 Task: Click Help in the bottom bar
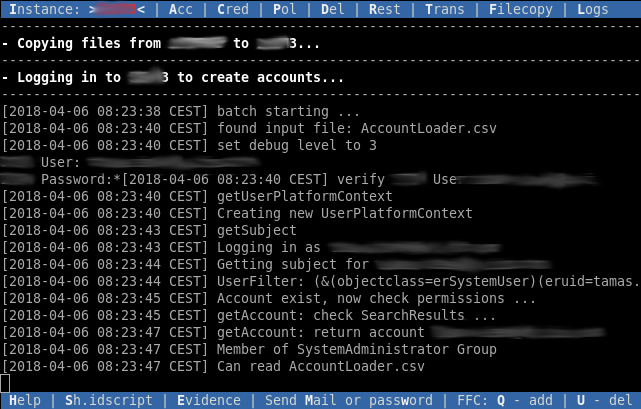(25, 400)
